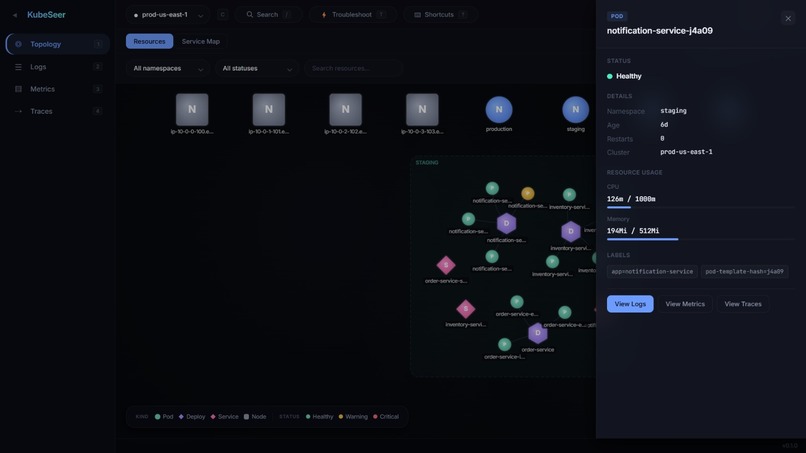806x453 pixels.
Task: Open the Troubleshoot lightning tool
Action: point(353,15)
